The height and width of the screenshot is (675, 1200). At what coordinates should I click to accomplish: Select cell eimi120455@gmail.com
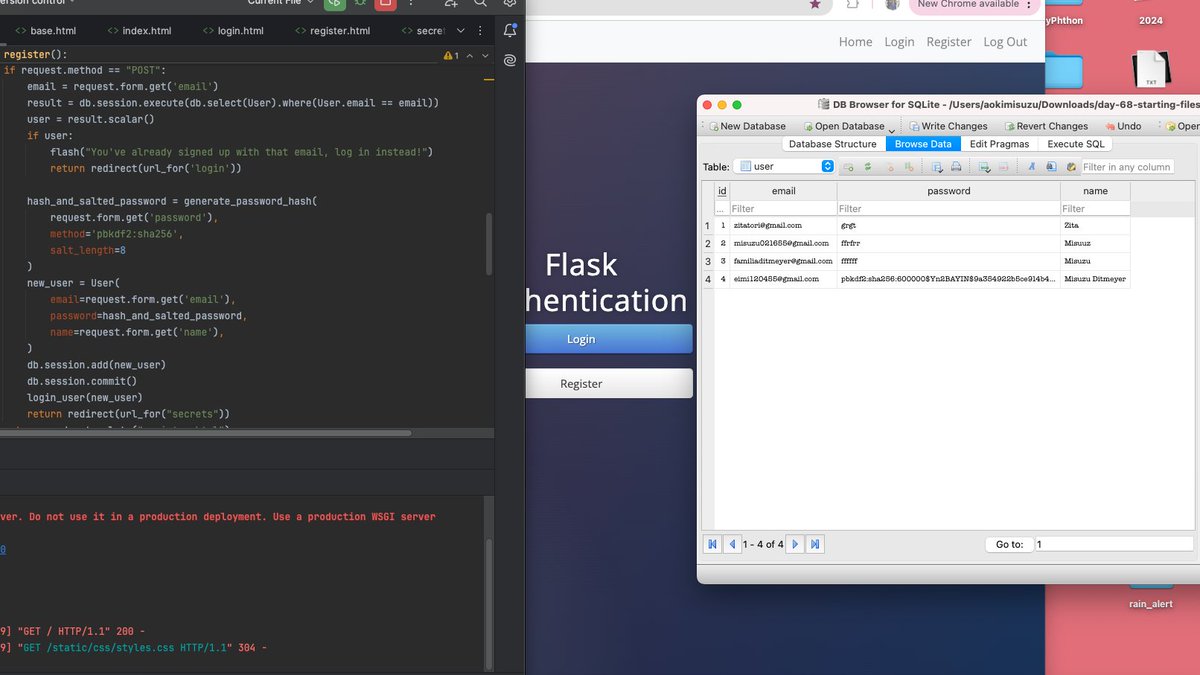pyautogui.click(x=783, y=279)
